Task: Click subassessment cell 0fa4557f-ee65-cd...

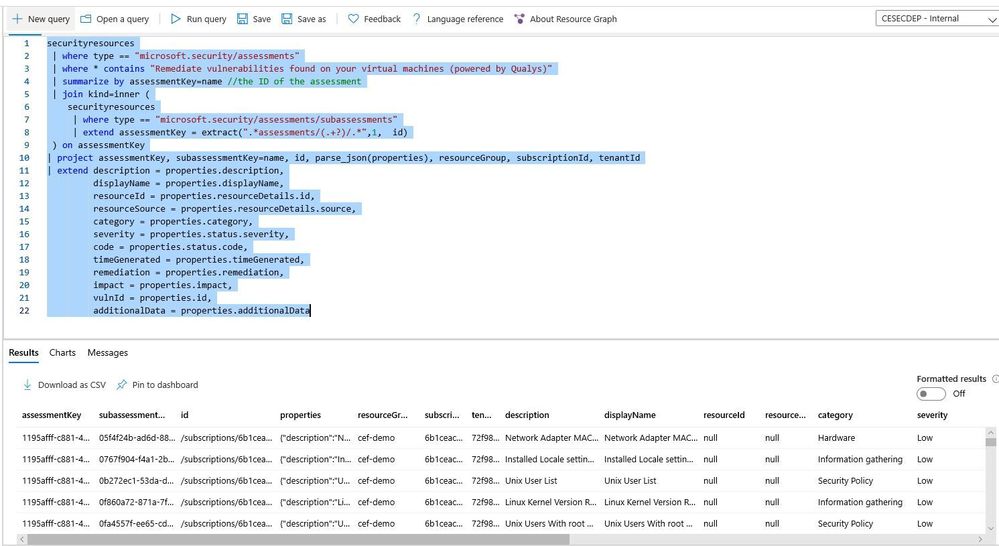Action: coord(136,524)
